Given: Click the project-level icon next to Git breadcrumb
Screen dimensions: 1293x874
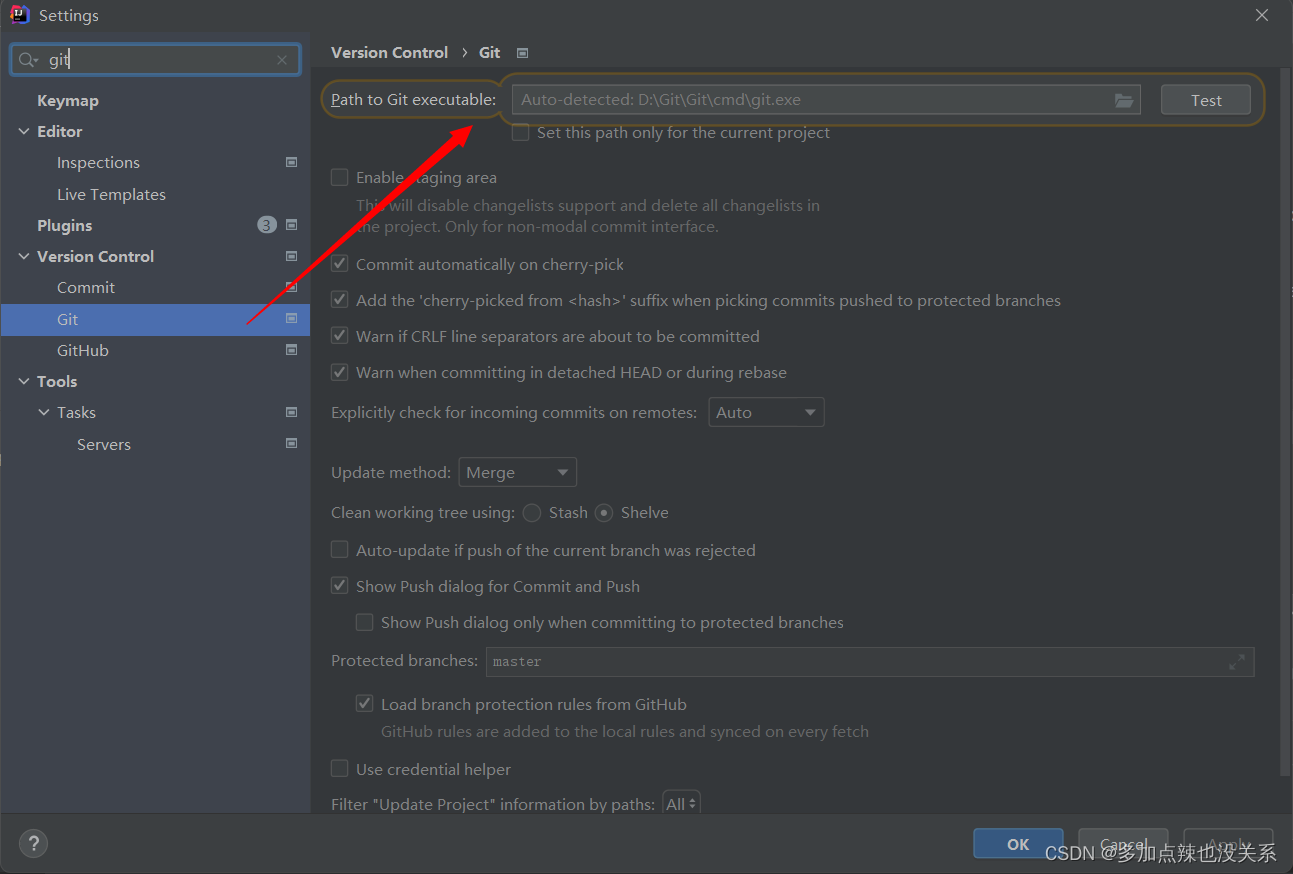Looking at the screenshot, I should click(522, 53).
